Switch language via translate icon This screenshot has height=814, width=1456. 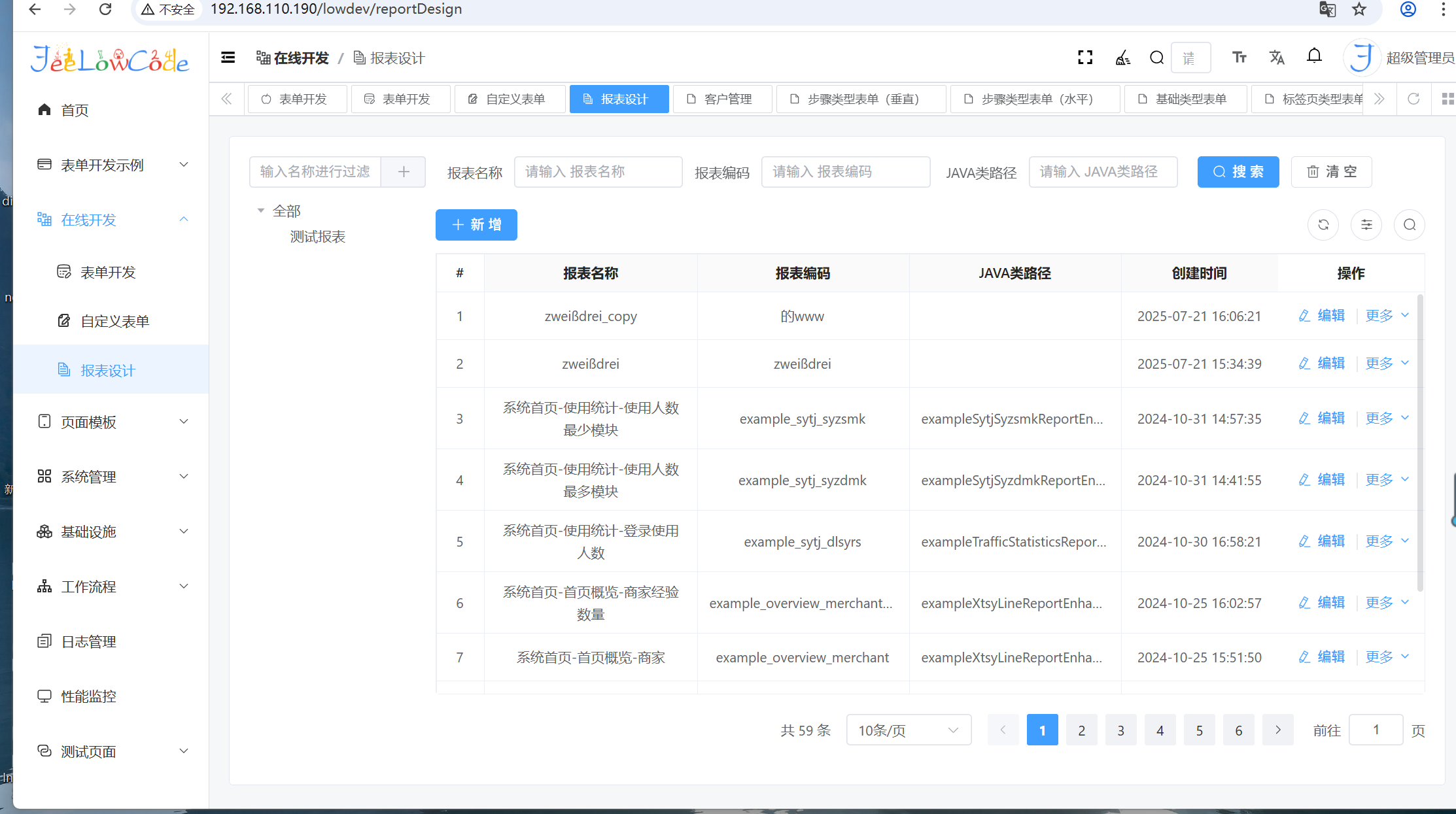coord(1277,58)
